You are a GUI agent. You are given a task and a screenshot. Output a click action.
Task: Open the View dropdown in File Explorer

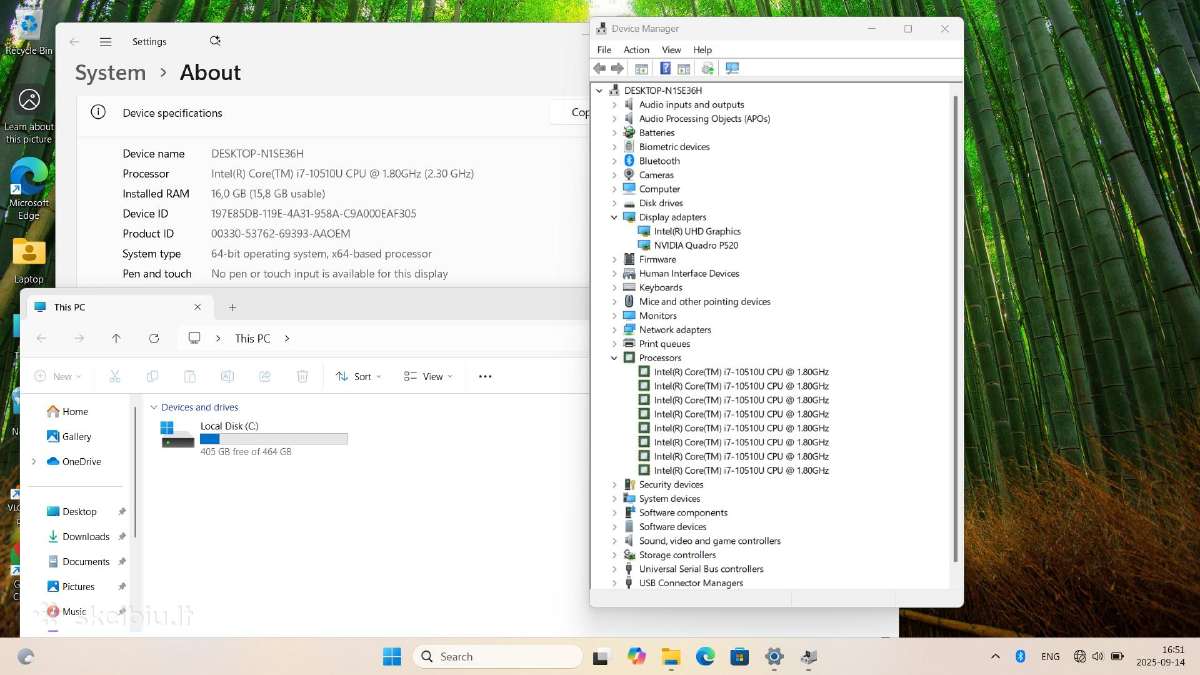[x=428, y=376]
